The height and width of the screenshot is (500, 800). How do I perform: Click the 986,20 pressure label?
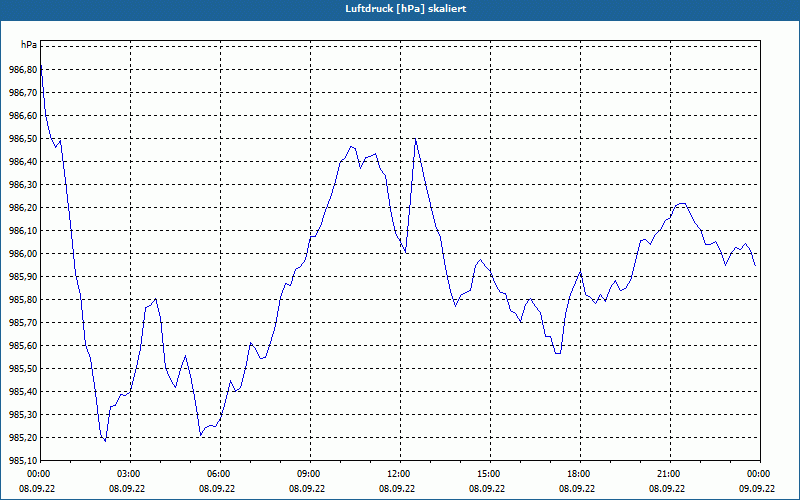point(23,208)
